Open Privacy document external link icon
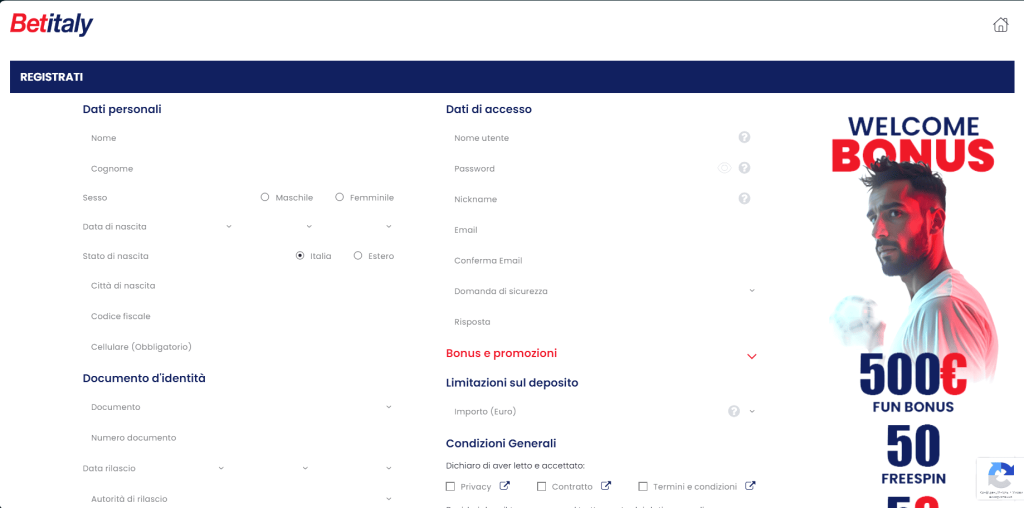 pyautogui.click(x=505, y=487)
